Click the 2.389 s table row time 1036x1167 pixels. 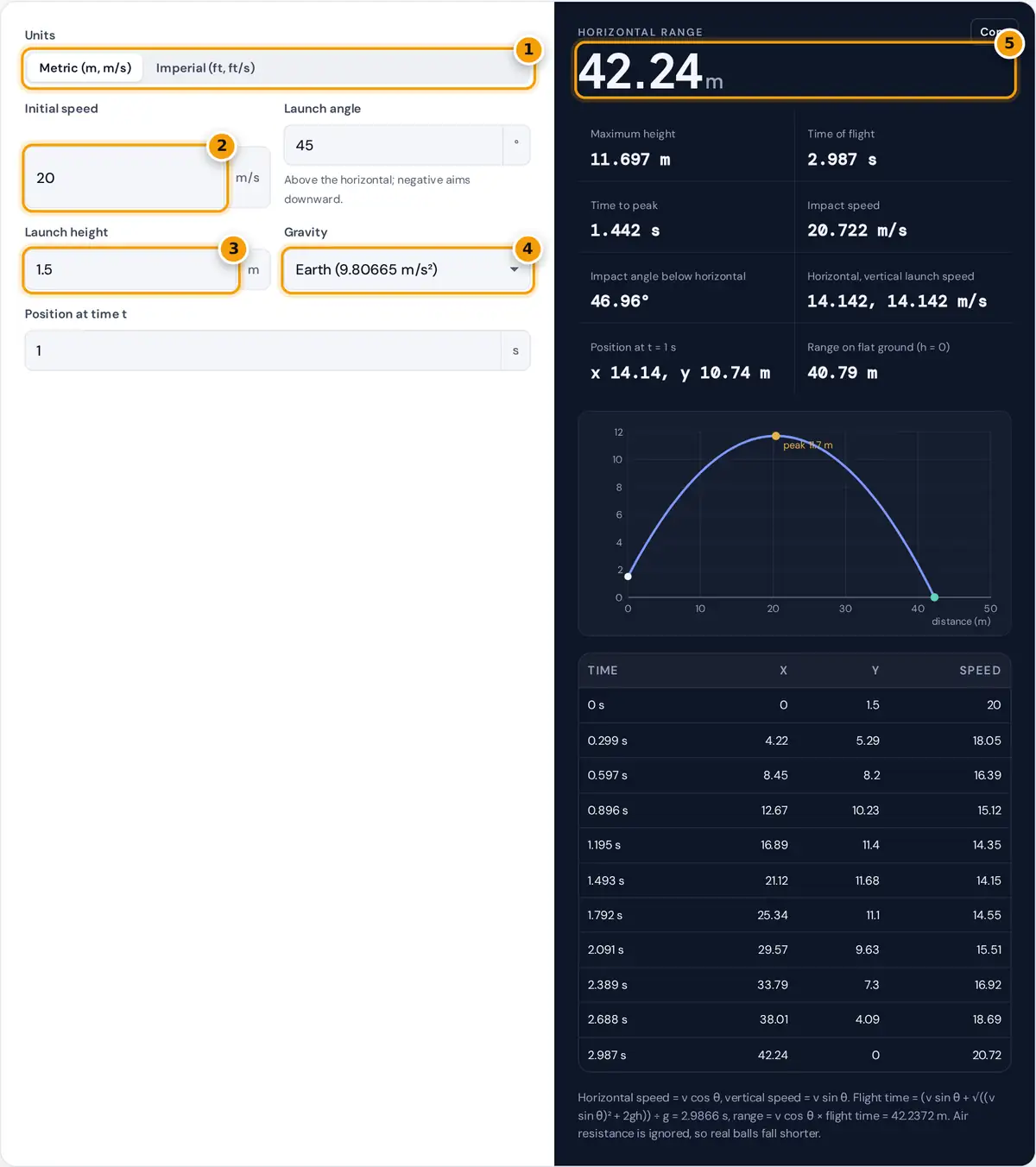pos(608,985)
